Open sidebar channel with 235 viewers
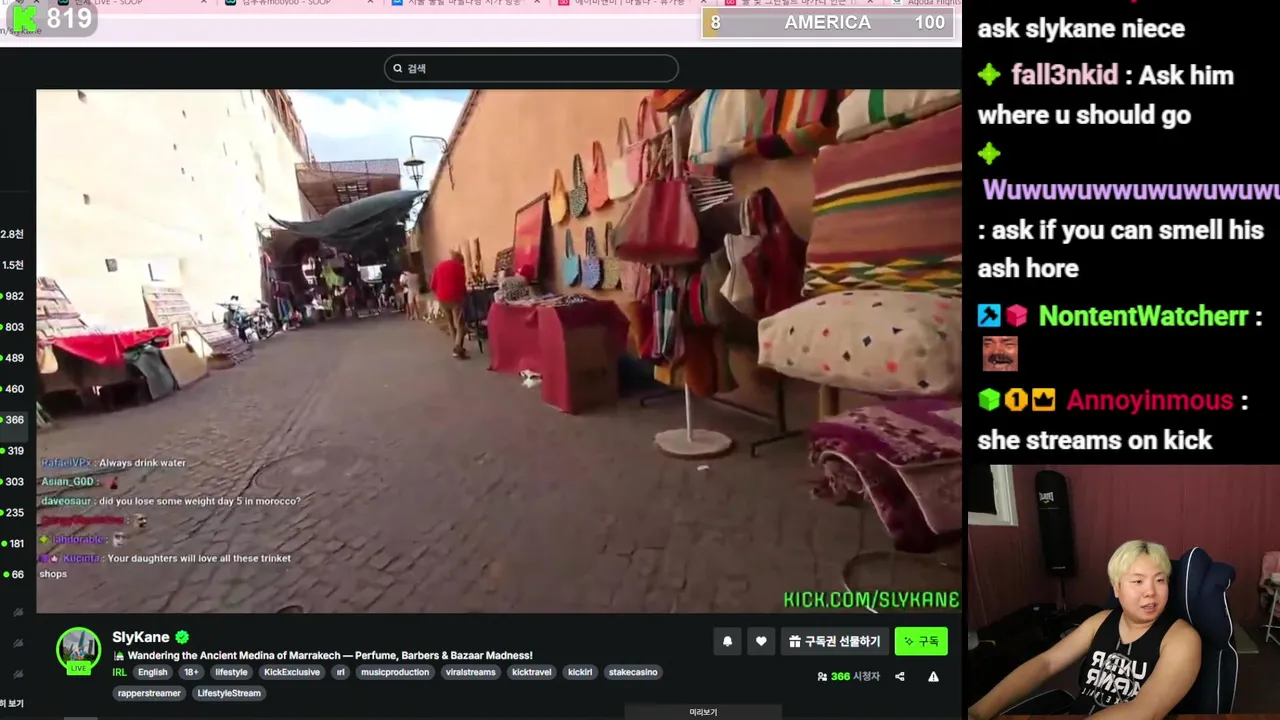The image size is (1280, 720). coord(14,513)
